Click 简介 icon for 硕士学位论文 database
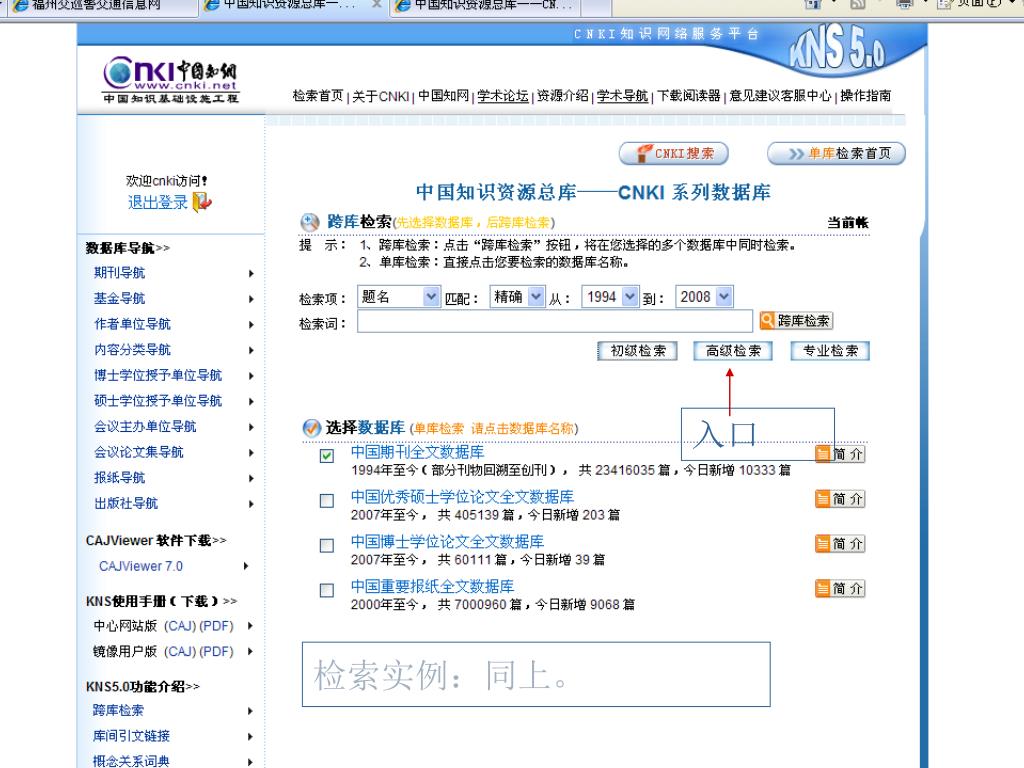This screenshot has width=1024, height=768. pos(840,499)
